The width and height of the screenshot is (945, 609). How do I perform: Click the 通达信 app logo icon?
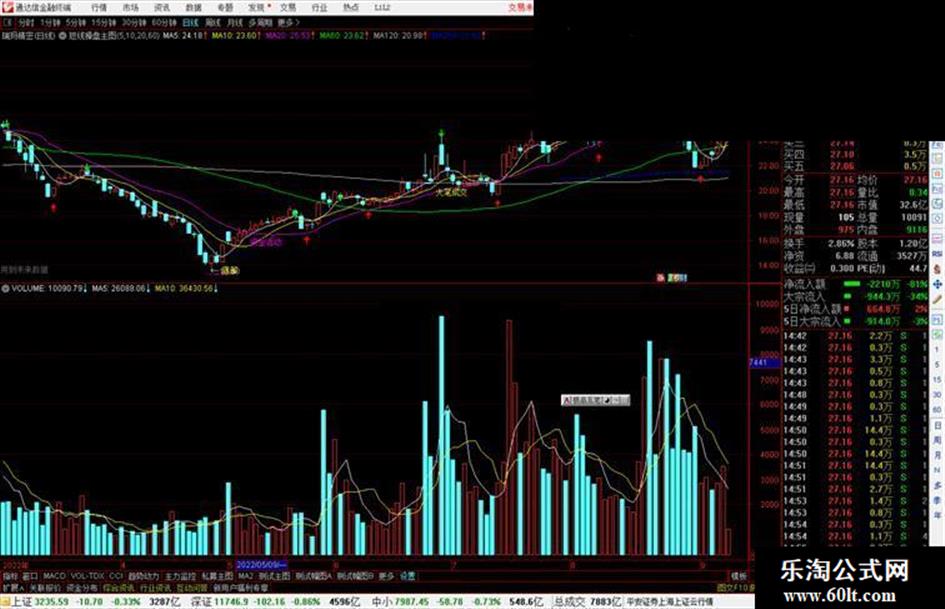pyautogui.click(x=7, y=7)
